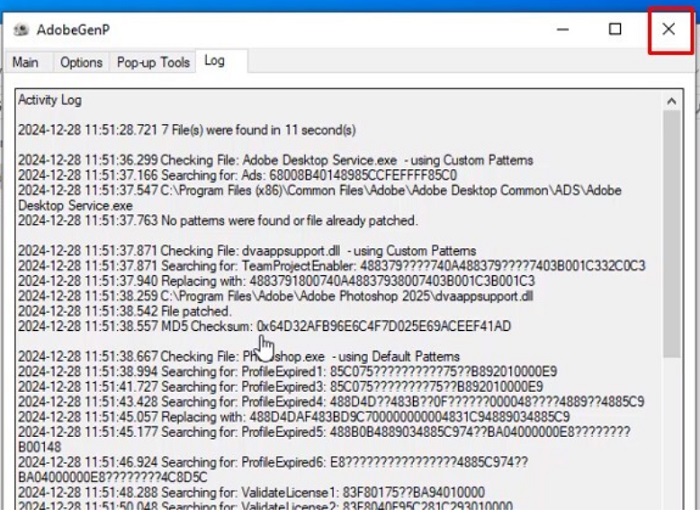Viewport: 700px width, 517px height.
Task: Click the 'Searching for: TeamProjectEnabler' line
Action: click(x=332, y=266)
